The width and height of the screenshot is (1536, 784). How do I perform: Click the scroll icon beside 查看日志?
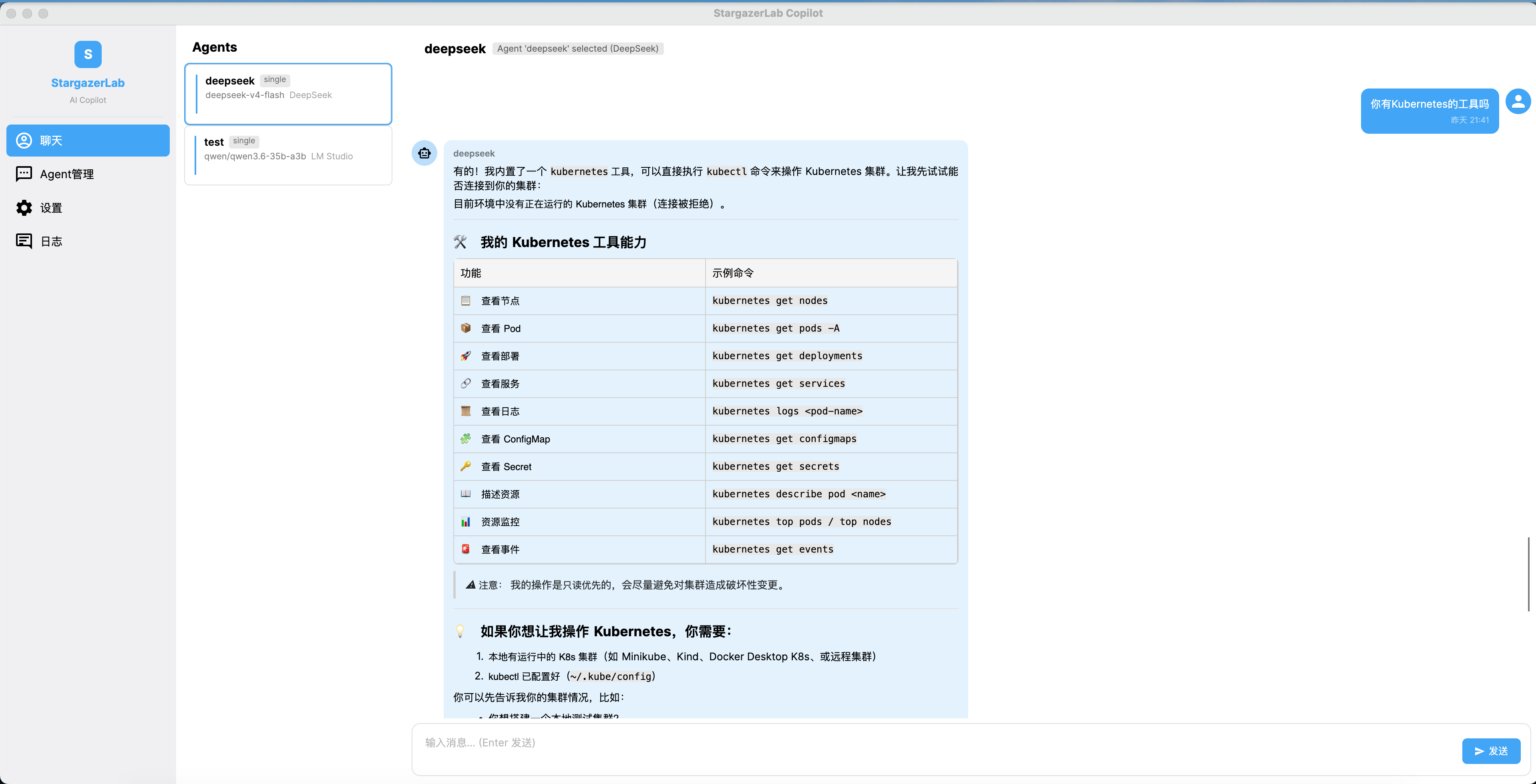coord(466,411)
